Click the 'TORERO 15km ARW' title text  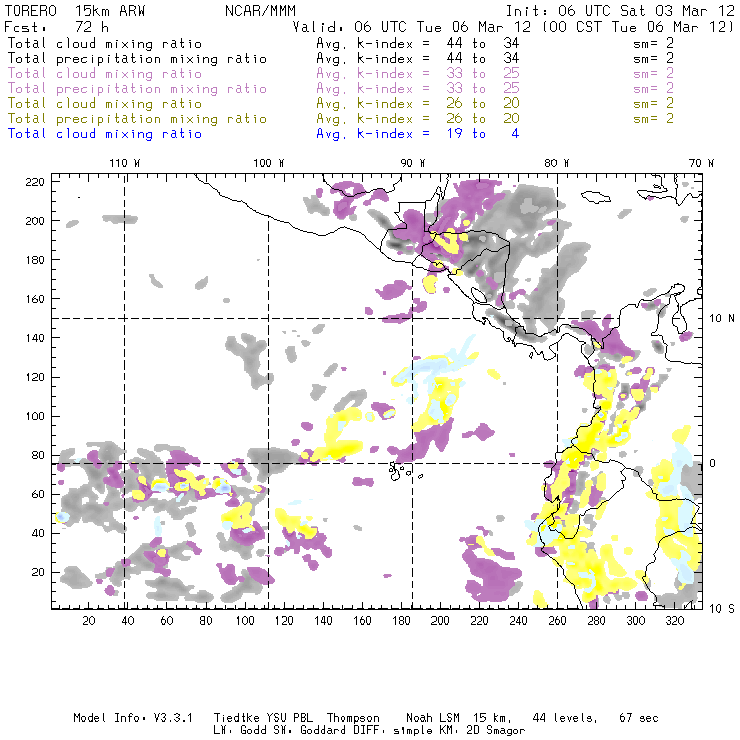click(75, 11)
